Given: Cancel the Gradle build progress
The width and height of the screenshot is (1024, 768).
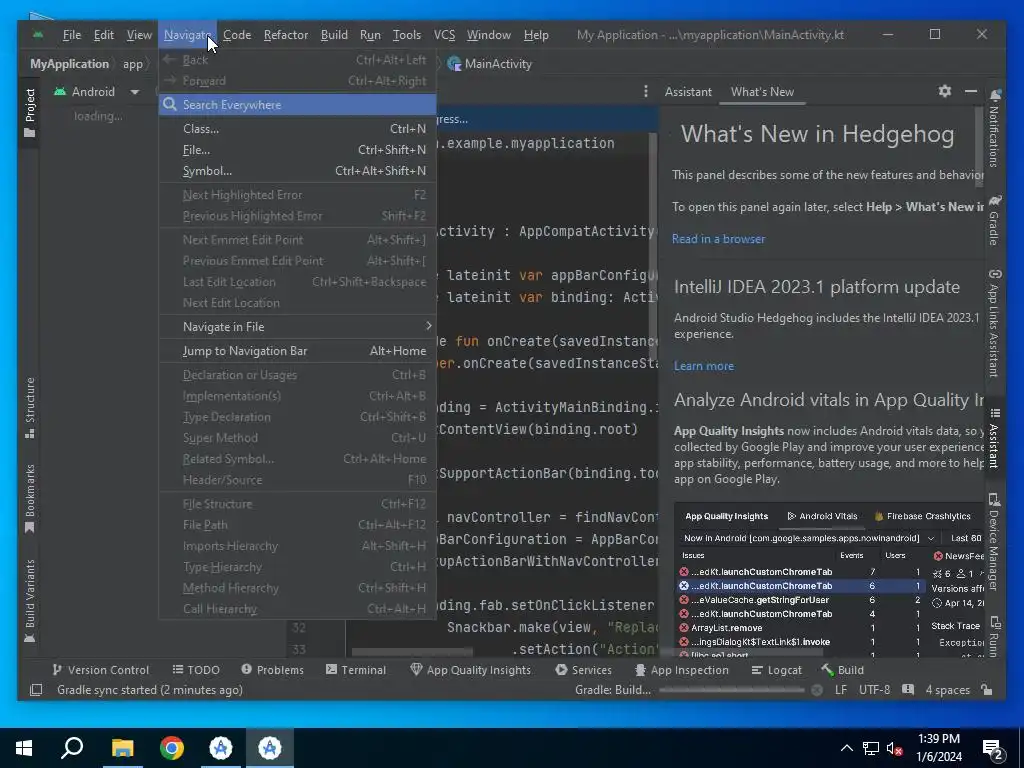Looking at the screenshot, I should [816, 690].
